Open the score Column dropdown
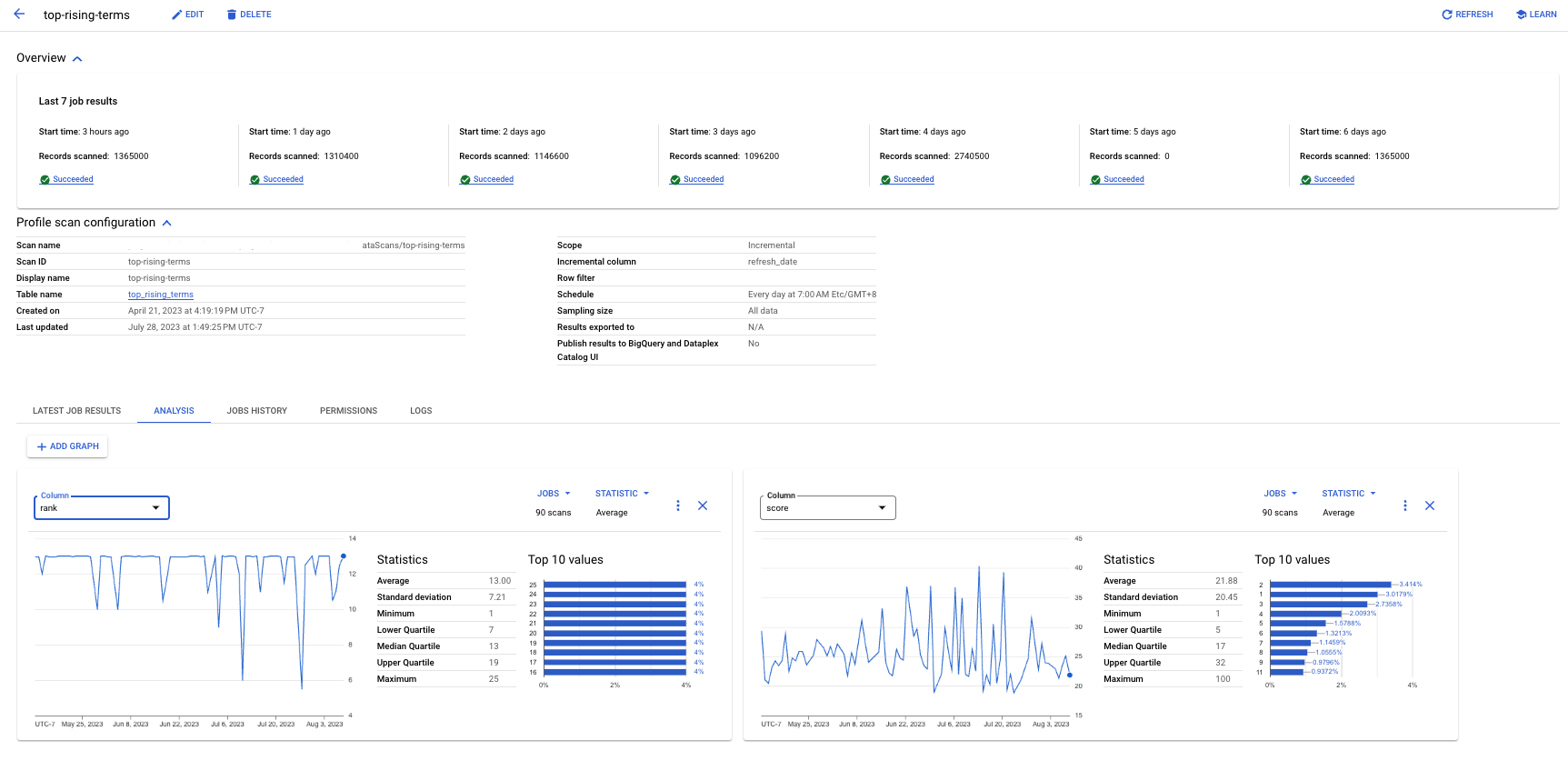The image size is (1568, 781). coord(827,507)
